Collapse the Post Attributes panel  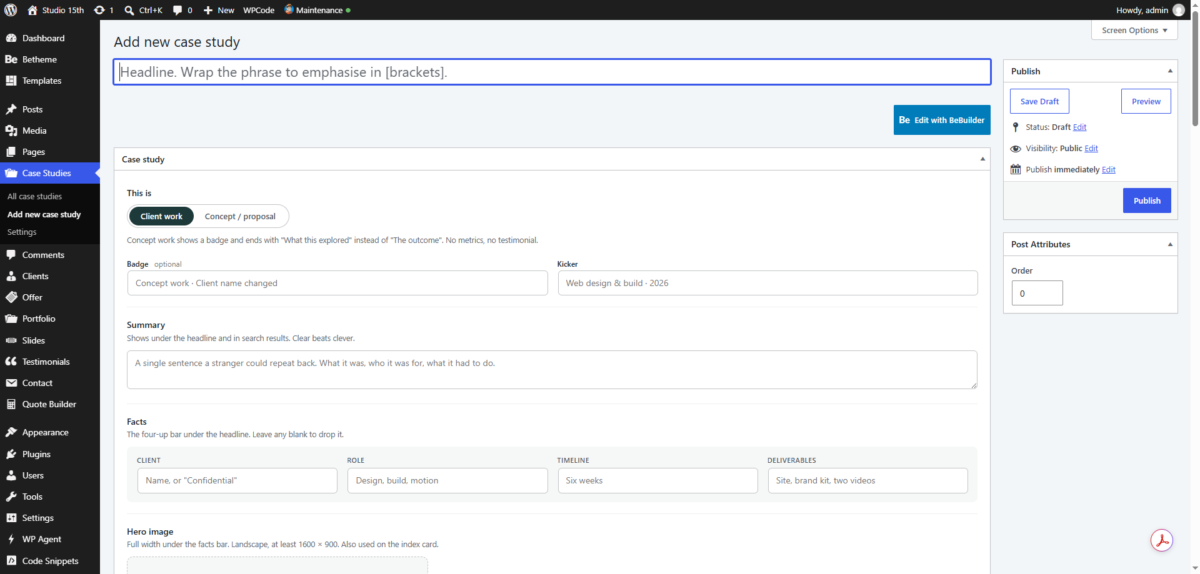(1170, 244)
